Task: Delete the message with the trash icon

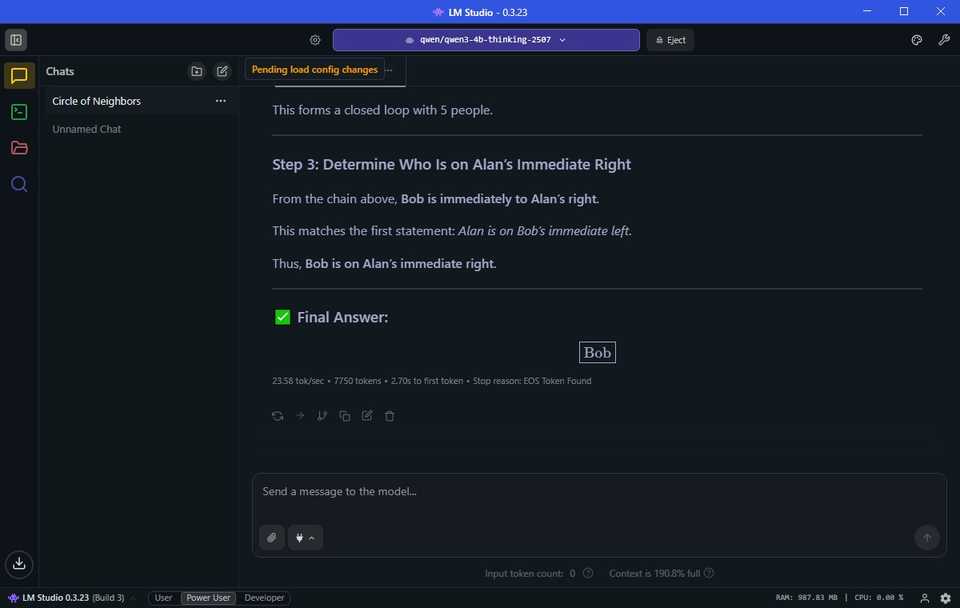Action: (x=389, y=416)
